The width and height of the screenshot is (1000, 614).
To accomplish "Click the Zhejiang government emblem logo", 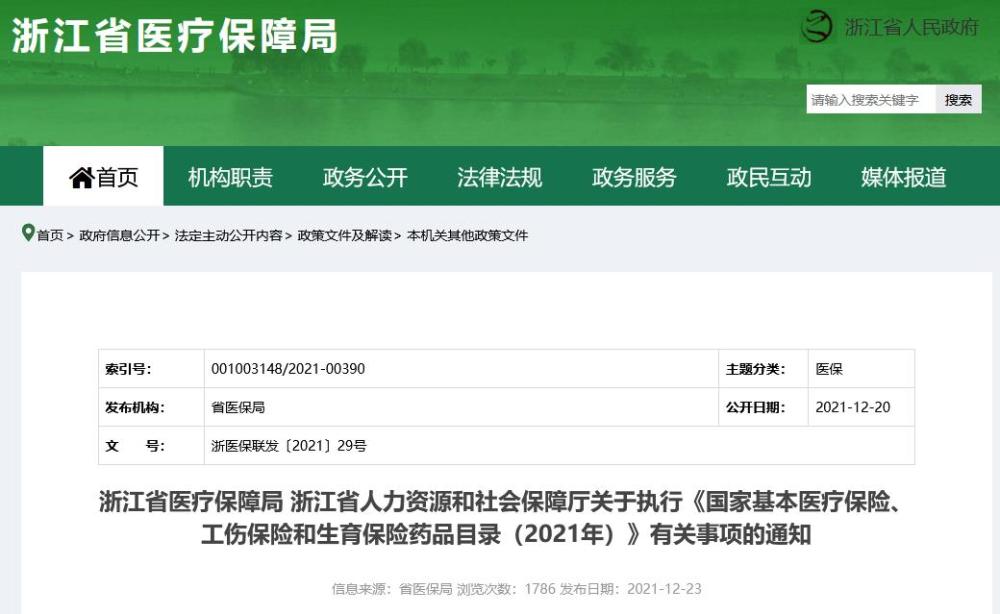I will 817,27.
